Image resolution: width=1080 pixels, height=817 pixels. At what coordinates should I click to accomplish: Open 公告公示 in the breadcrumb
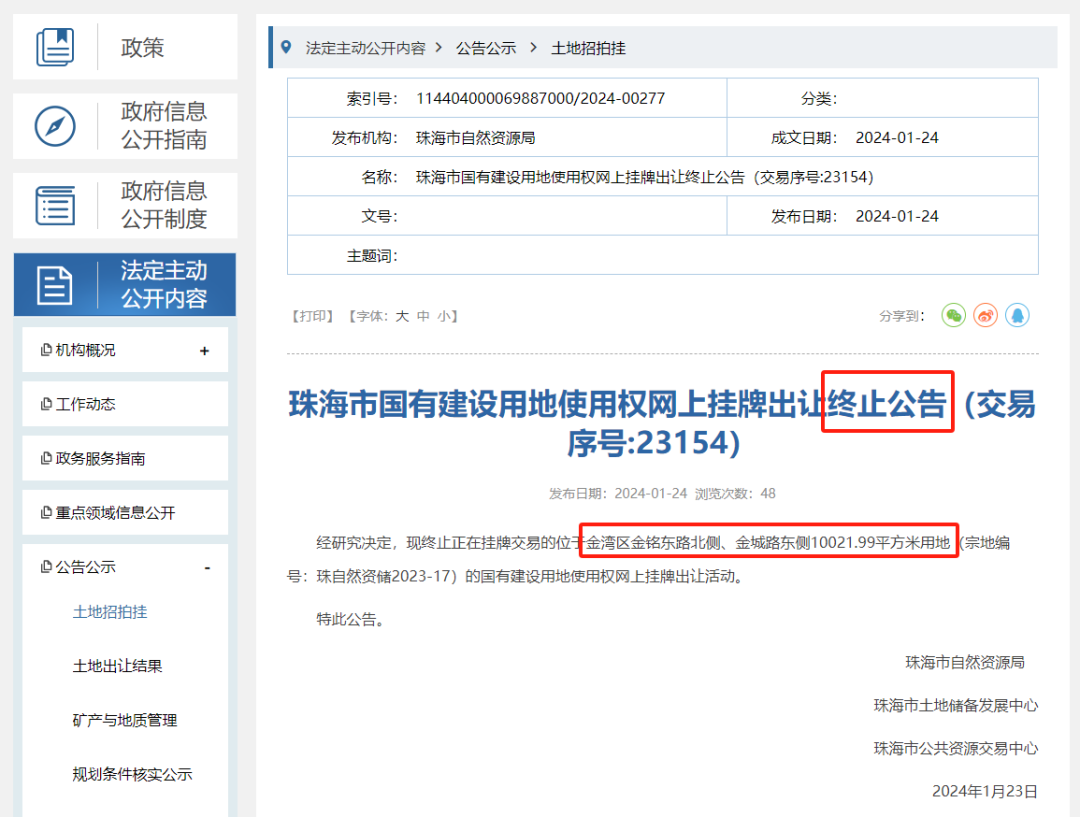486,46
